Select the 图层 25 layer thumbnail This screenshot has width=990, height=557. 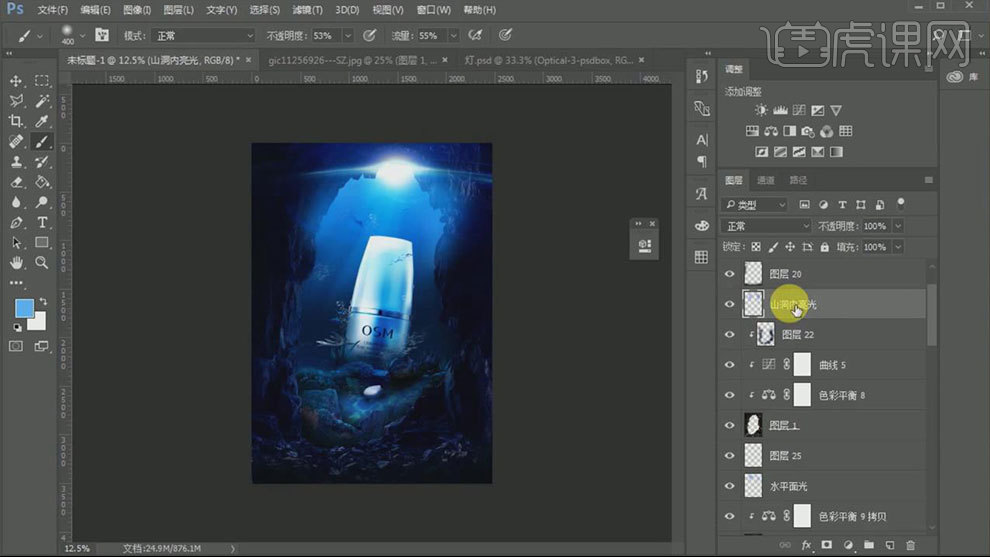click(753, 456)
